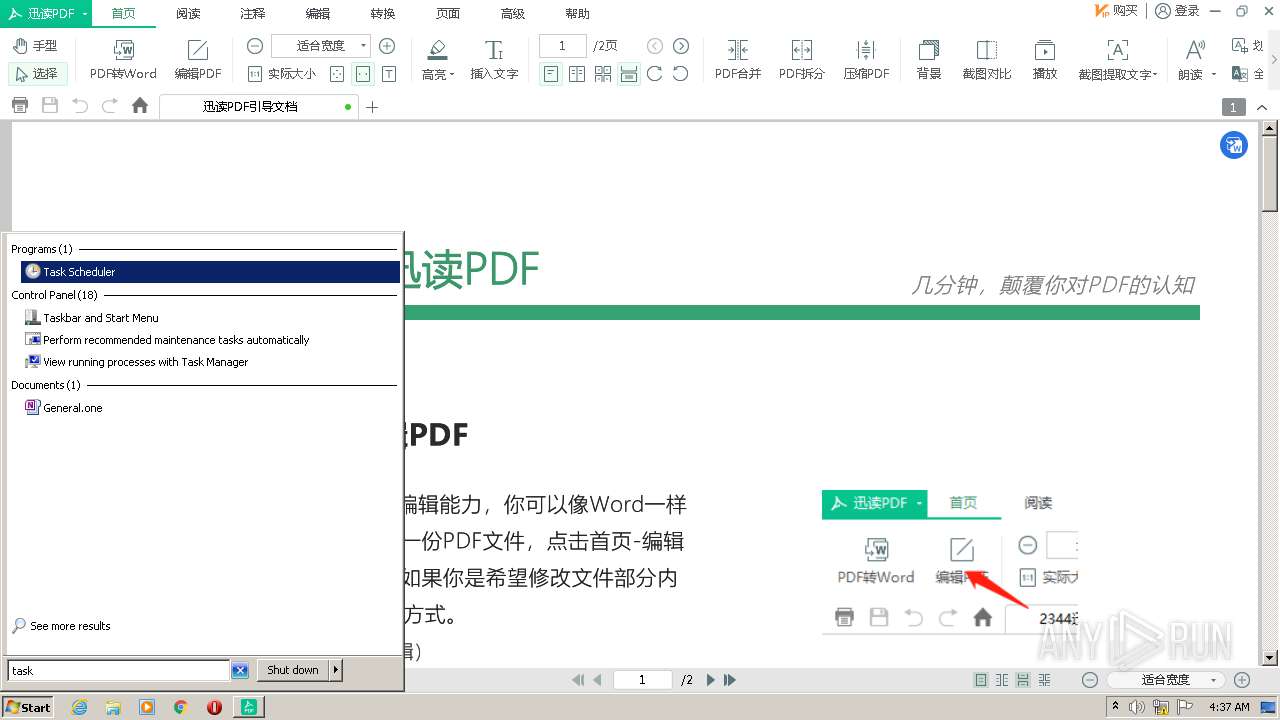Expand the 高亮 highlight color dropdown
This screenshot has height=720, width=1280.
point(452,74)
